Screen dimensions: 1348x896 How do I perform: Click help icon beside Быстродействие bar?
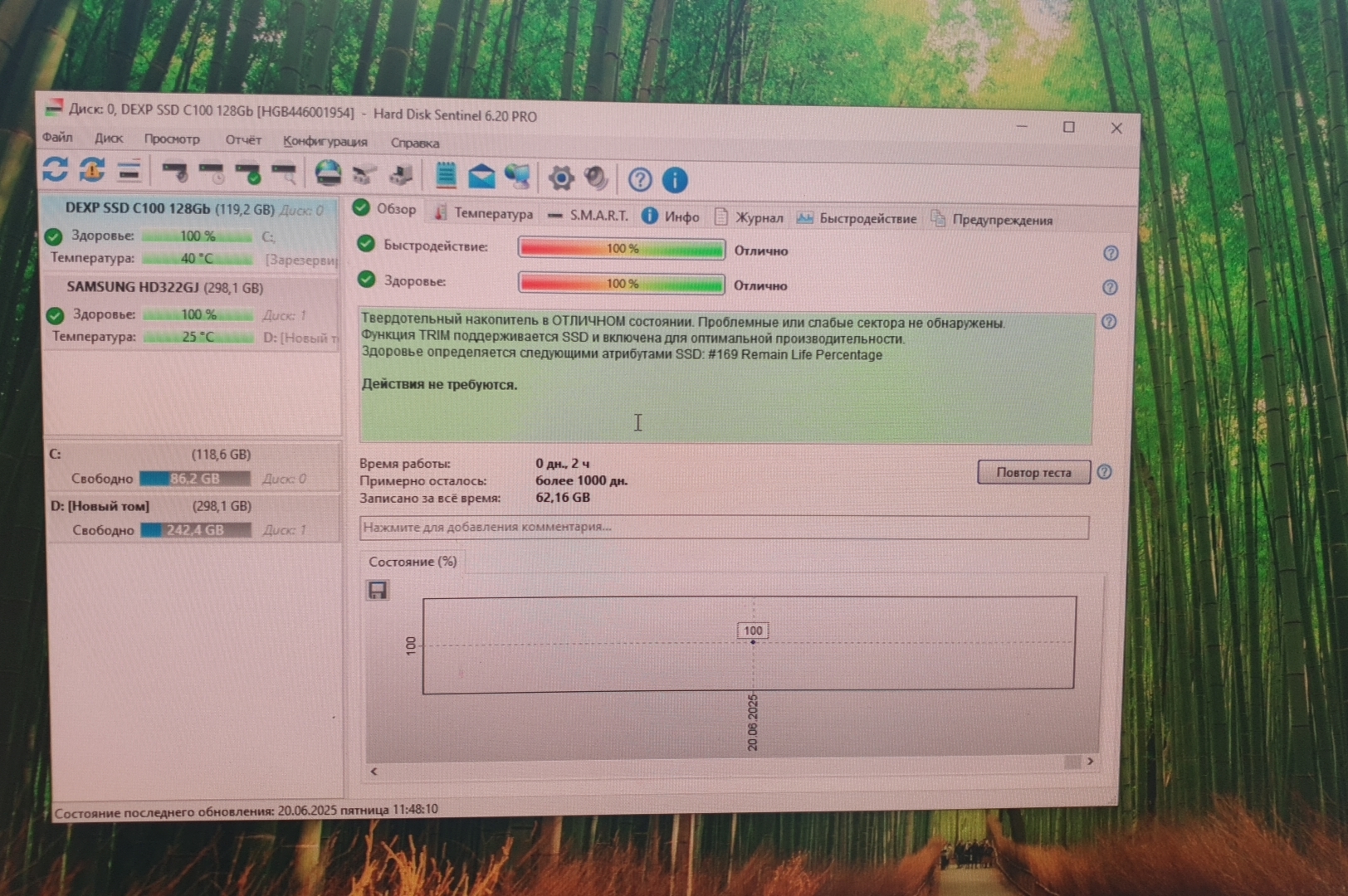(x=1111, y=253)
